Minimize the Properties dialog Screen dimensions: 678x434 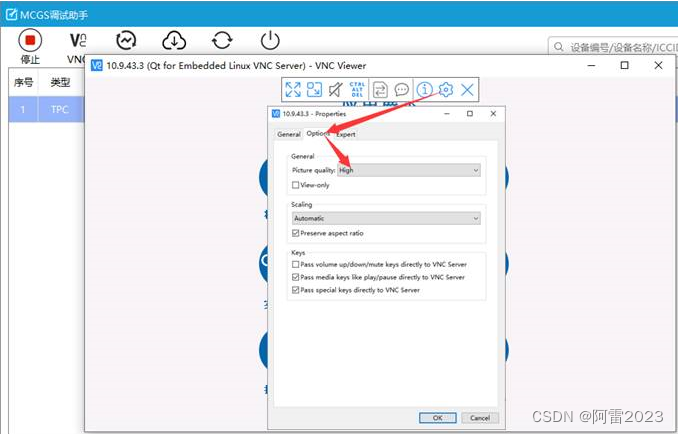point(447,114)
